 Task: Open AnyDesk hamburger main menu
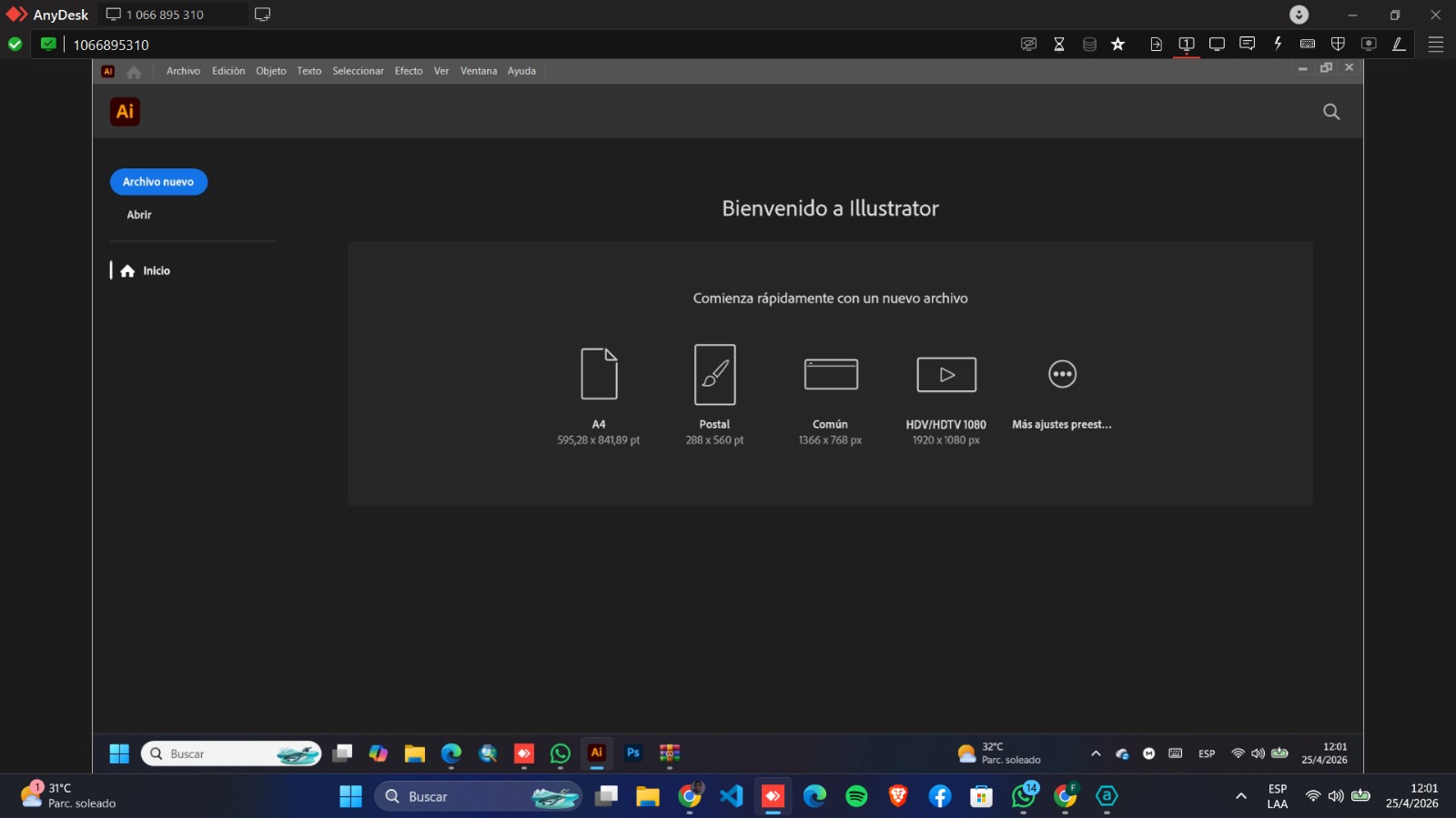click(x=1436, y=45)
